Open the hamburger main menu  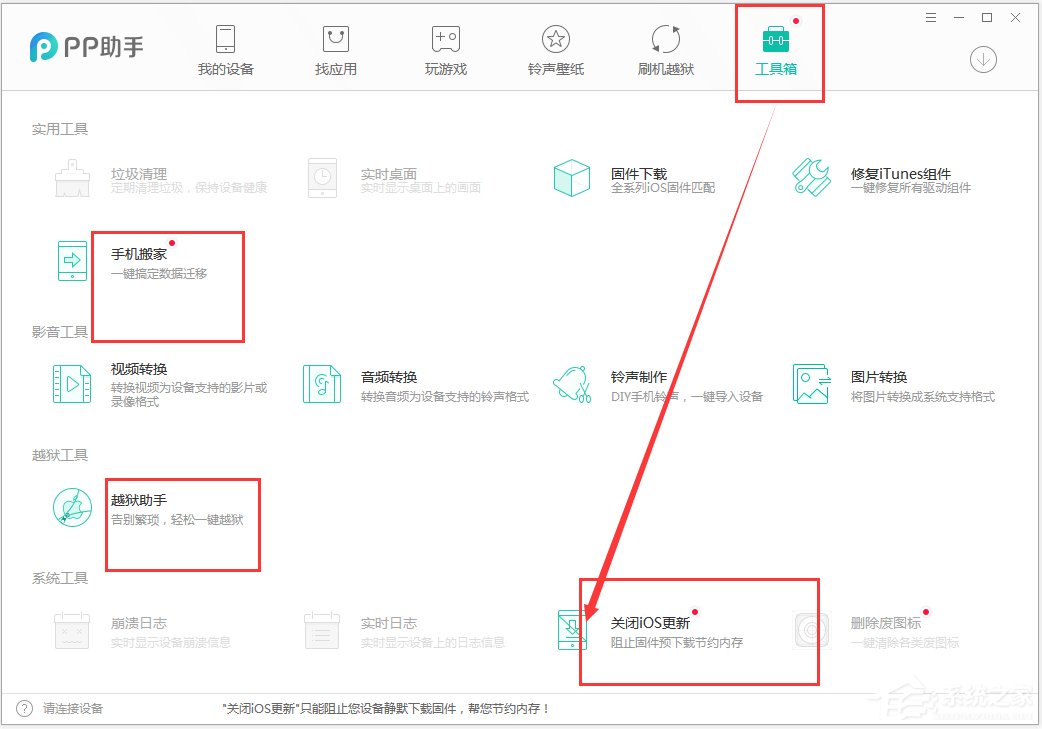tap(931, 18)
